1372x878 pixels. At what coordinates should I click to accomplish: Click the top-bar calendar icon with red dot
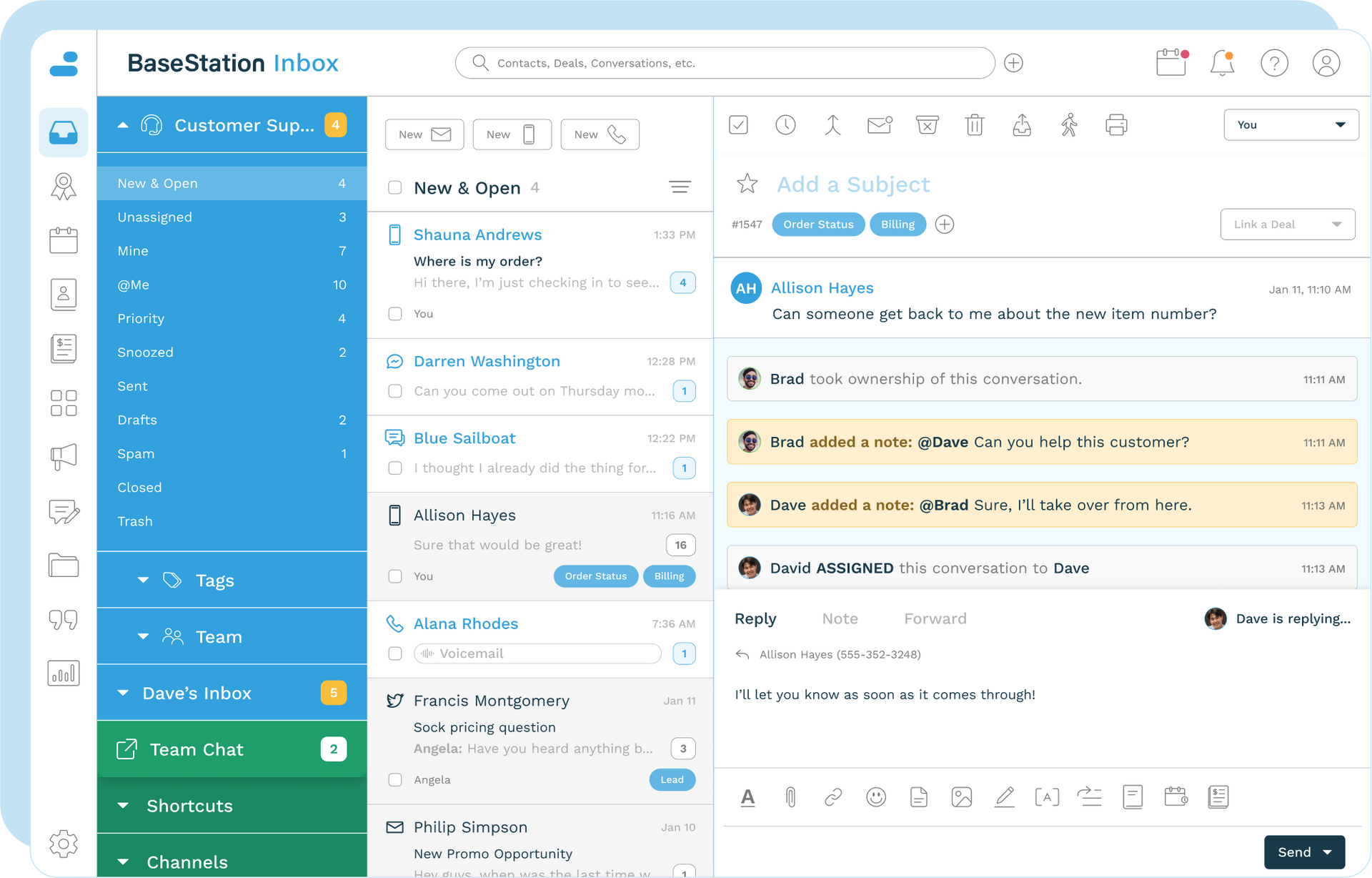(1171, 63)
